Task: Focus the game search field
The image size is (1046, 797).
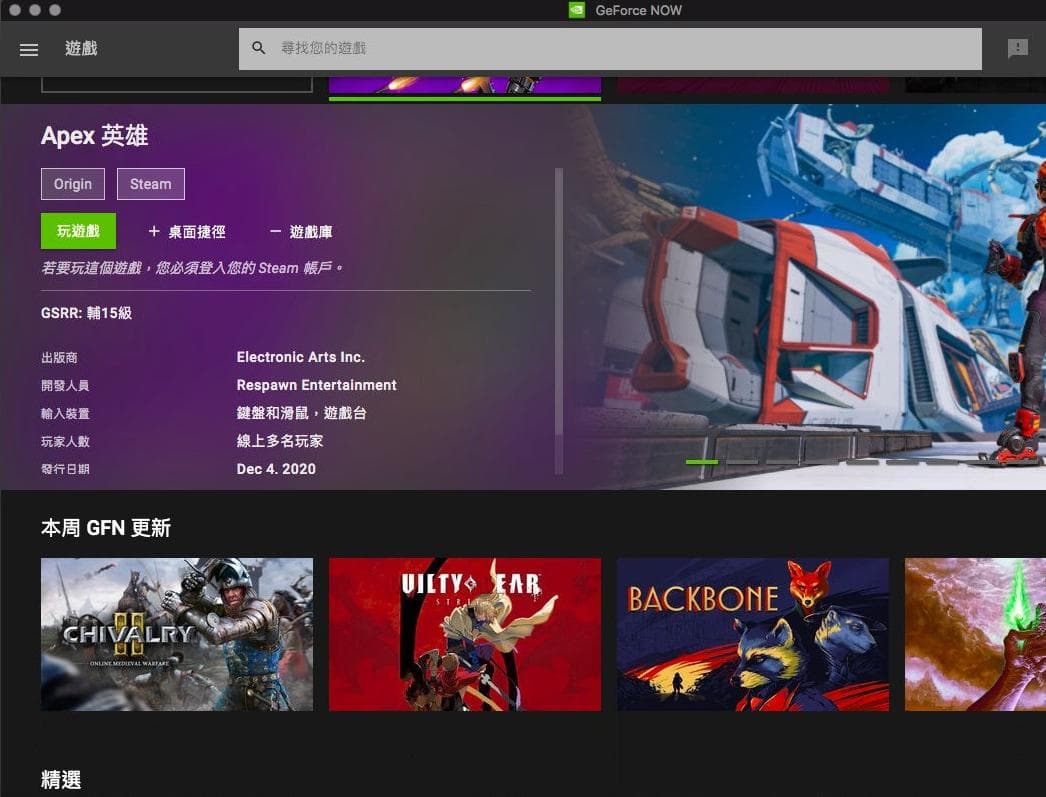Action: click(x=610, y=49)
